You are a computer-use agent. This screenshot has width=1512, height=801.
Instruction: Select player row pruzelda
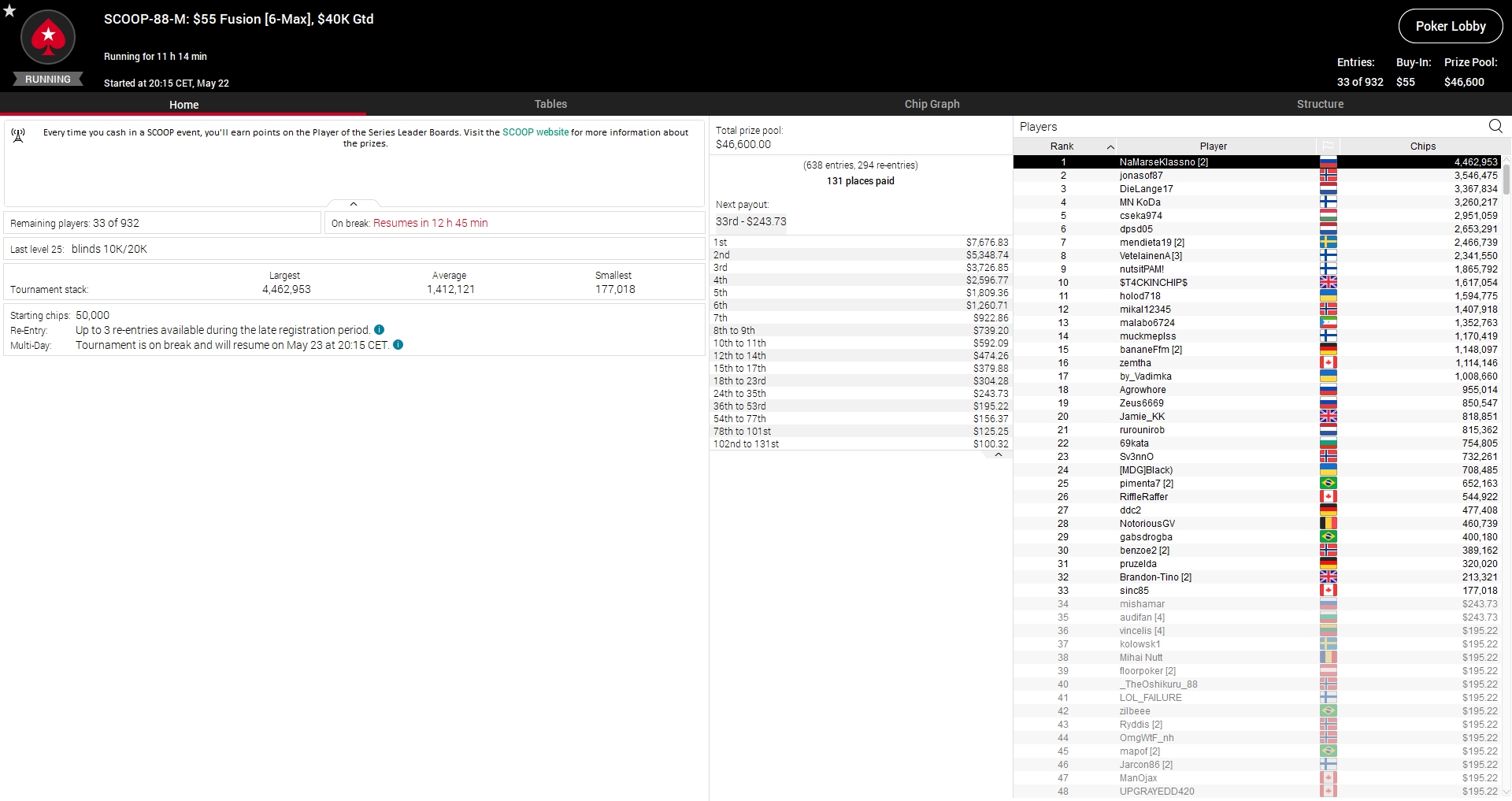(1257, 564)
